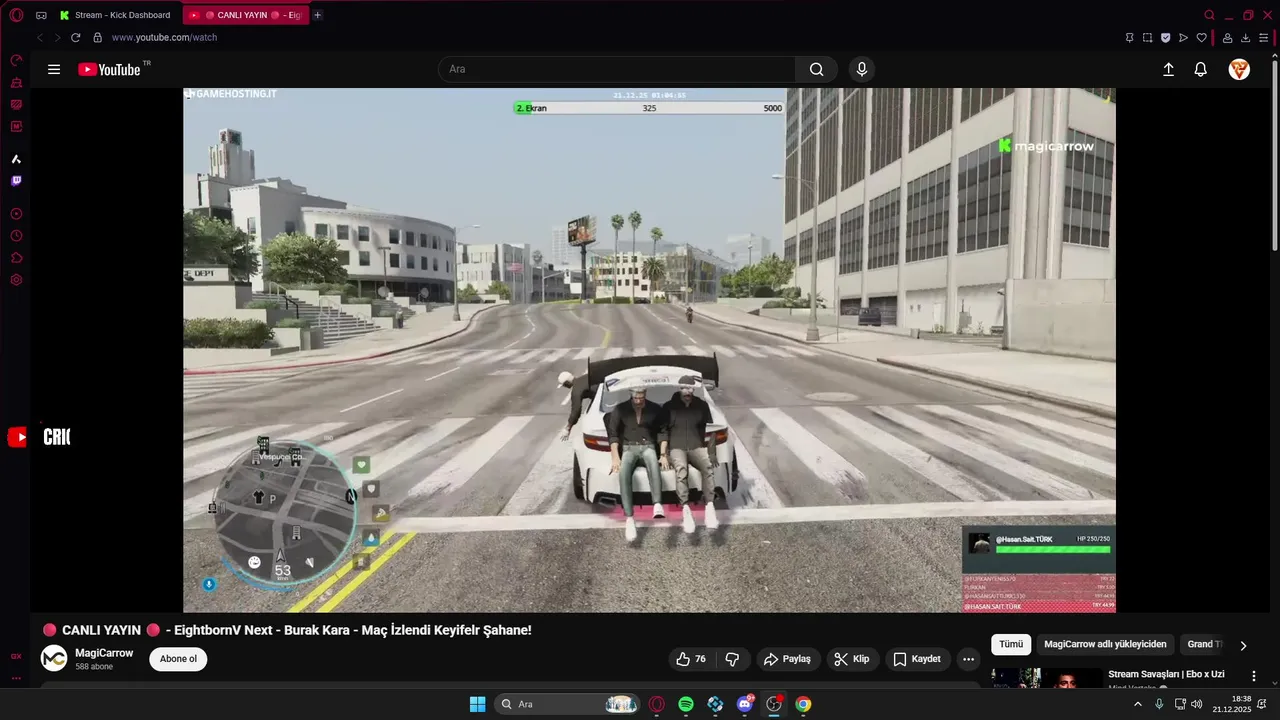Reload the current page
Image resolution: width=1280 pixels, height=720 pixels.
click(x=75, y=37)
